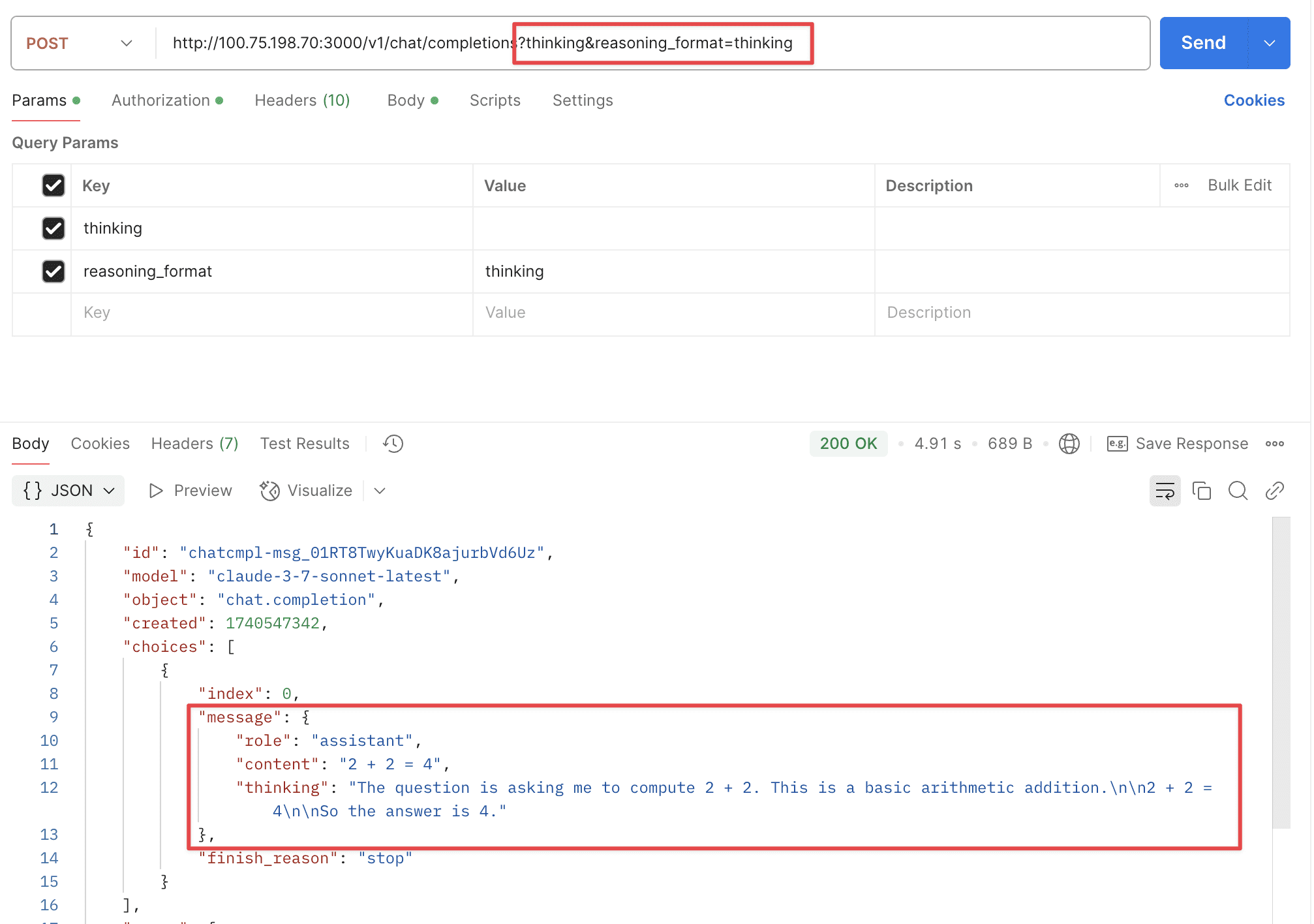Viewport: 1314px width, 924px height.
Task: Click the "claude-3-7-sonnet-latest" model value
Action: click(329, 576)
